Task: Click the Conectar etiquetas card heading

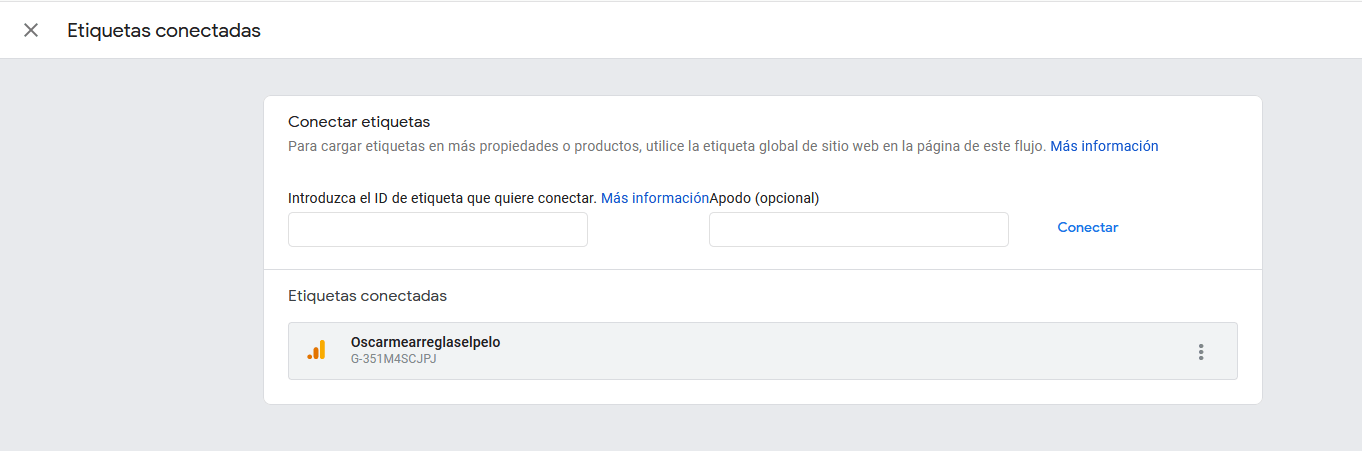Action: point(359,122)
